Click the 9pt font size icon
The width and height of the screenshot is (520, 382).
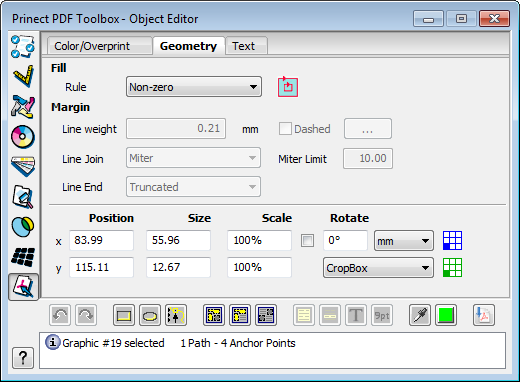coord(382,315)
